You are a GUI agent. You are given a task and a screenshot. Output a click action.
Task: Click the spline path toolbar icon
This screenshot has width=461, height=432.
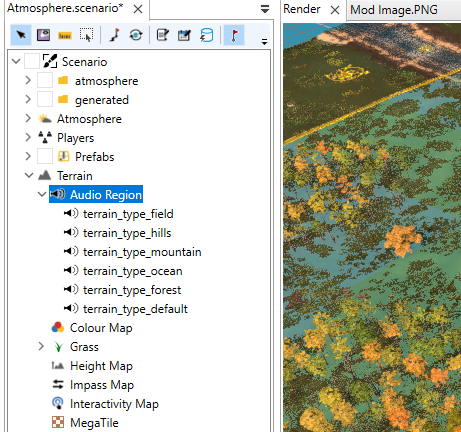(x=114, y=35)
